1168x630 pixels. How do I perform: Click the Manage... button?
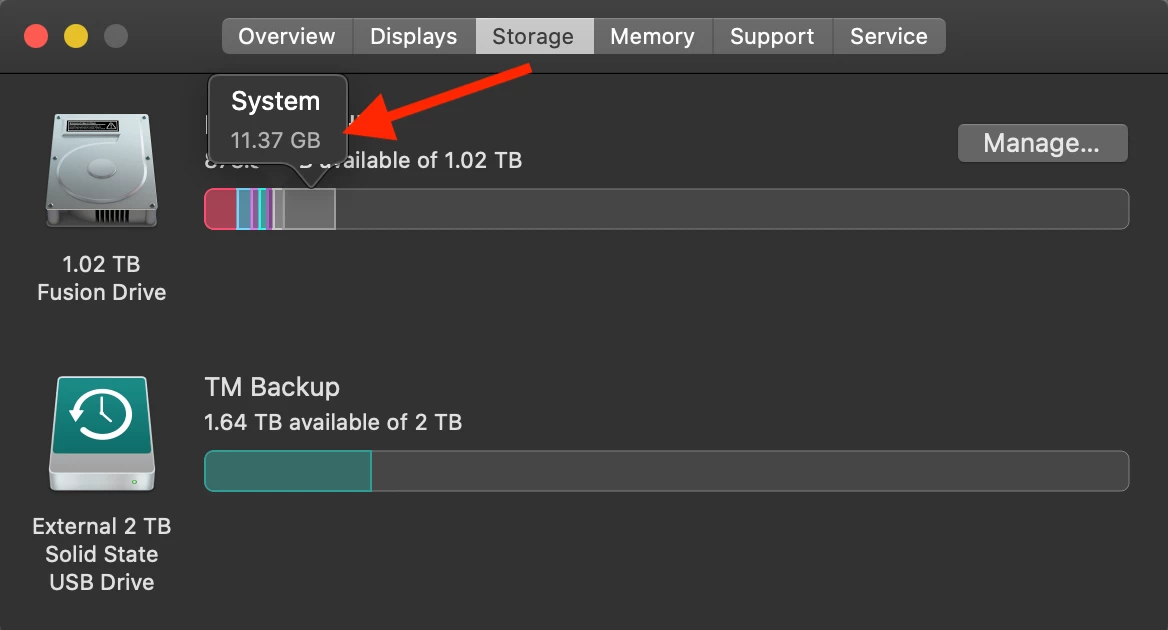(x=1042, y=143)
